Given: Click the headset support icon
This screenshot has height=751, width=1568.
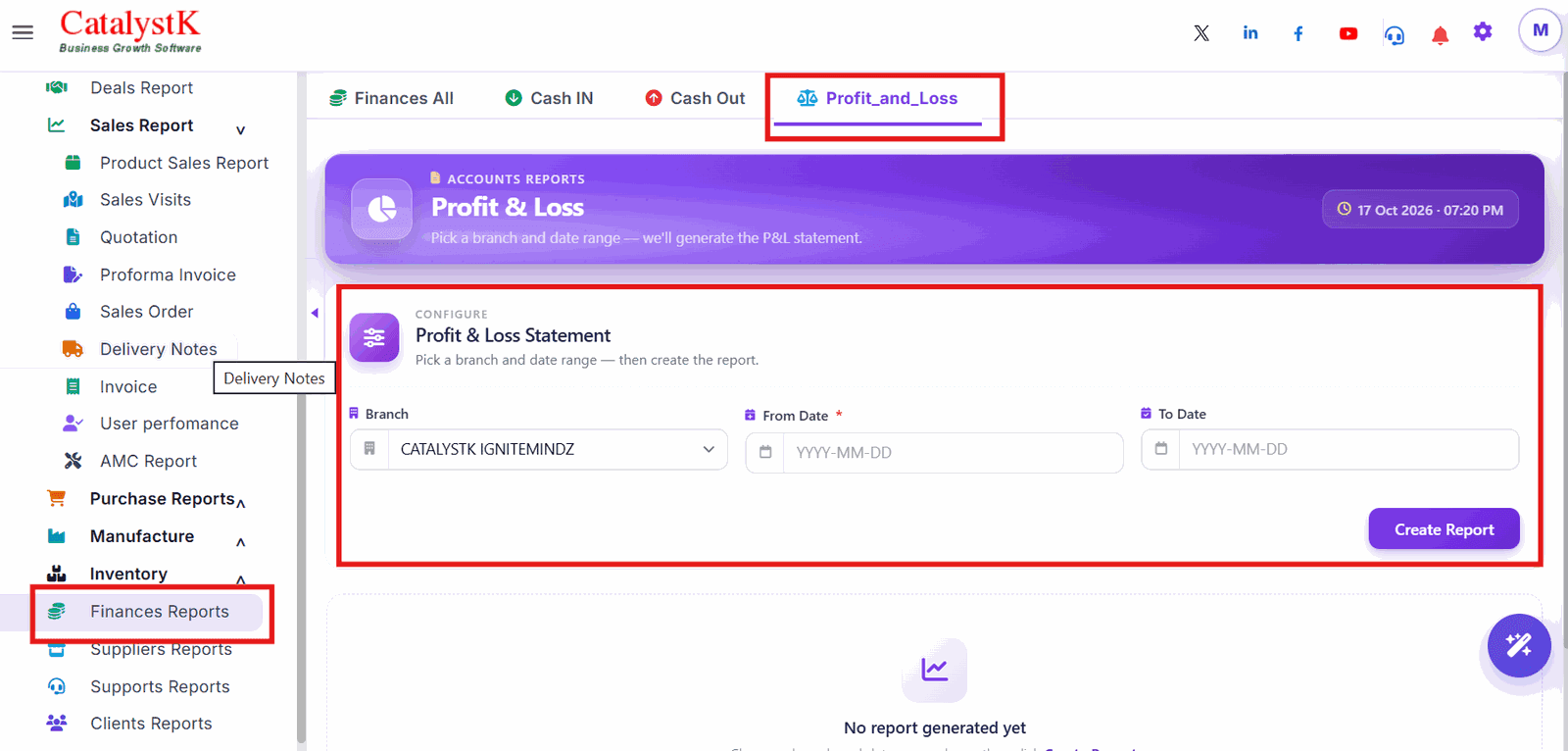Looking at the screenshot, I should tap(1395, 35).
